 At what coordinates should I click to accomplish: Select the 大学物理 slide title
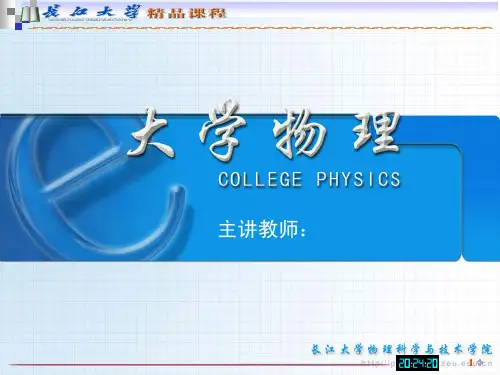[x=264, y=130]
